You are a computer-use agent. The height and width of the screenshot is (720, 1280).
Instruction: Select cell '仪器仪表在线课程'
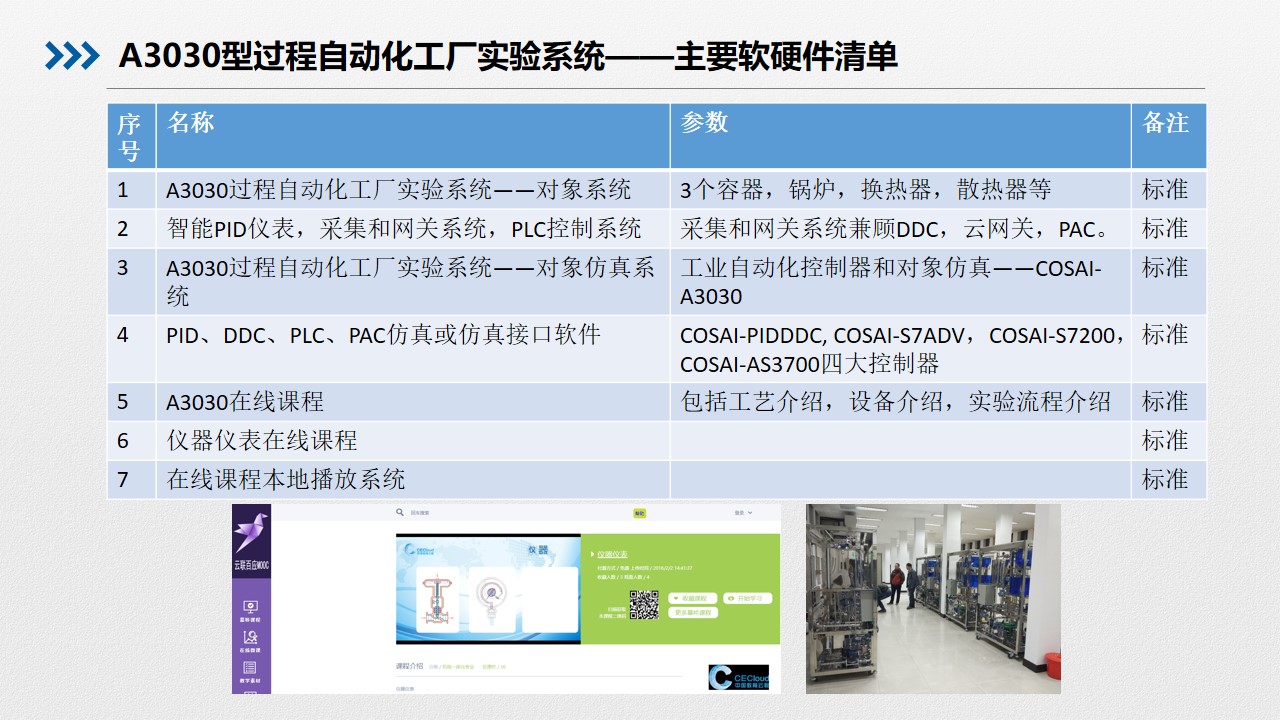[x=413, y=441]
